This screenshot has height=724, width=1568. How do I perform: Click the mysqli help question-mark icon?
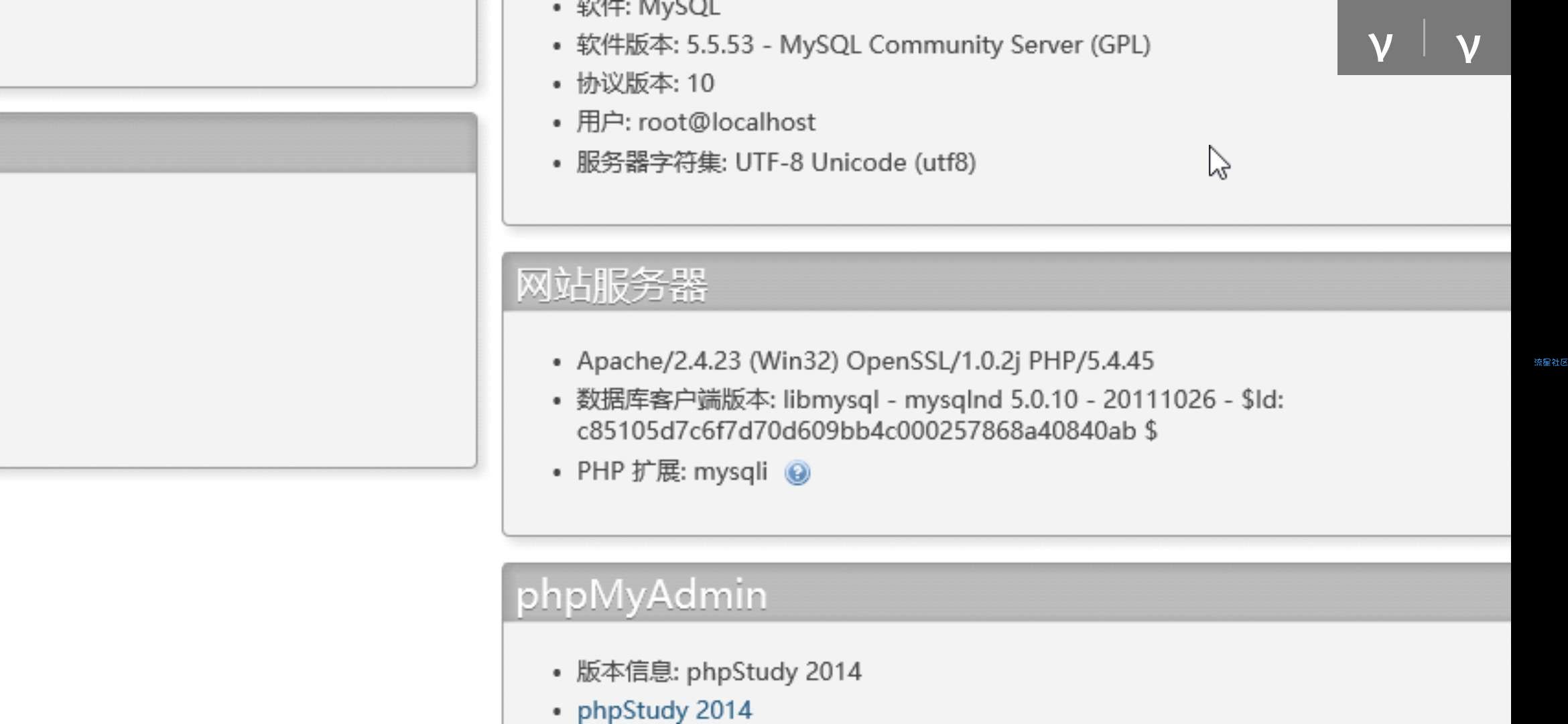797,473
